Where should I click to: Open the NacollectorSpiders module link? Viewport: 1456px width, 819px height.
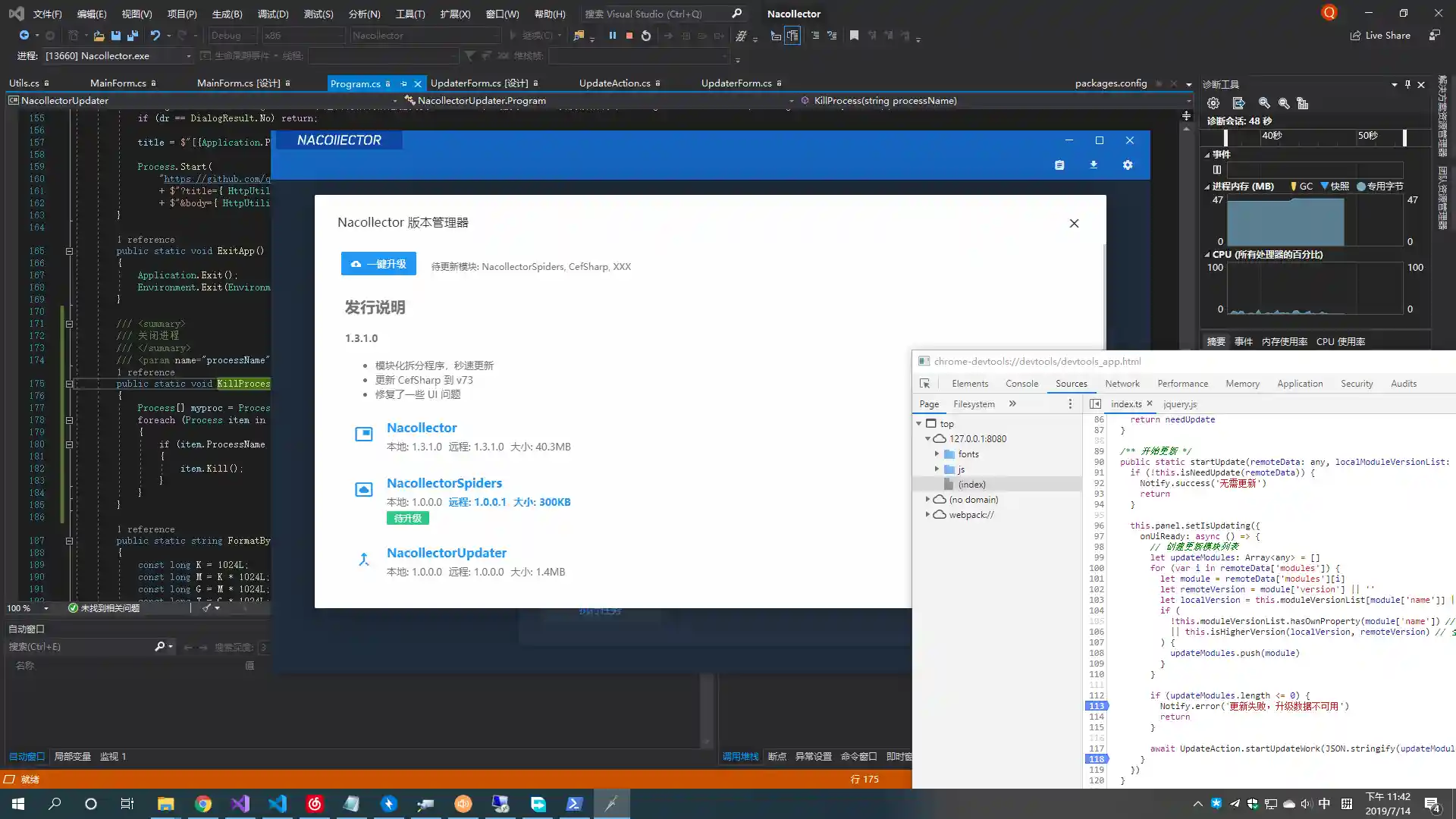[444, 483]
